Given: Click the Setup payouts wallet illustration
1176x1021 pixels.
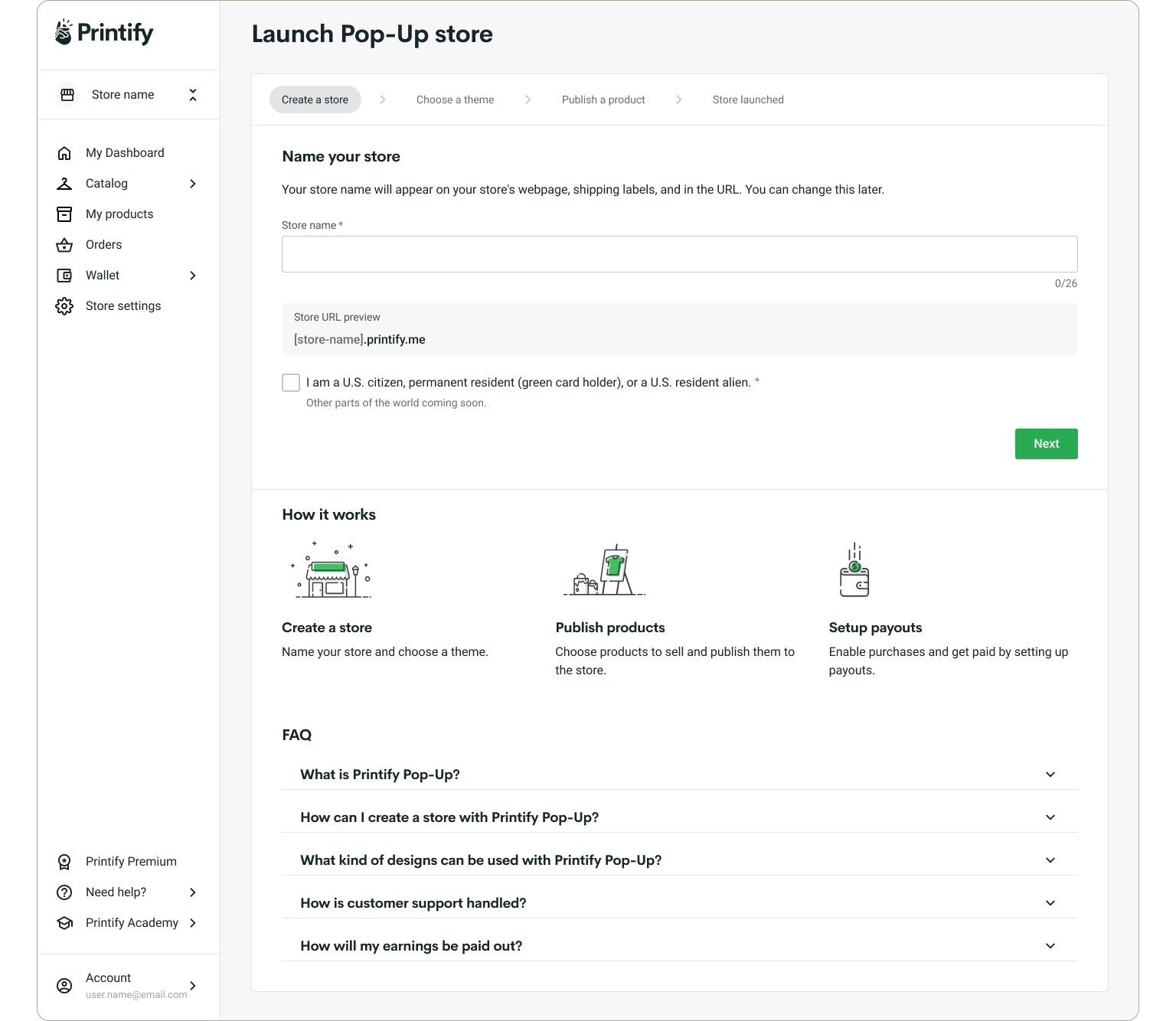Looking at the screenshot, I should [x=854, y=570].
